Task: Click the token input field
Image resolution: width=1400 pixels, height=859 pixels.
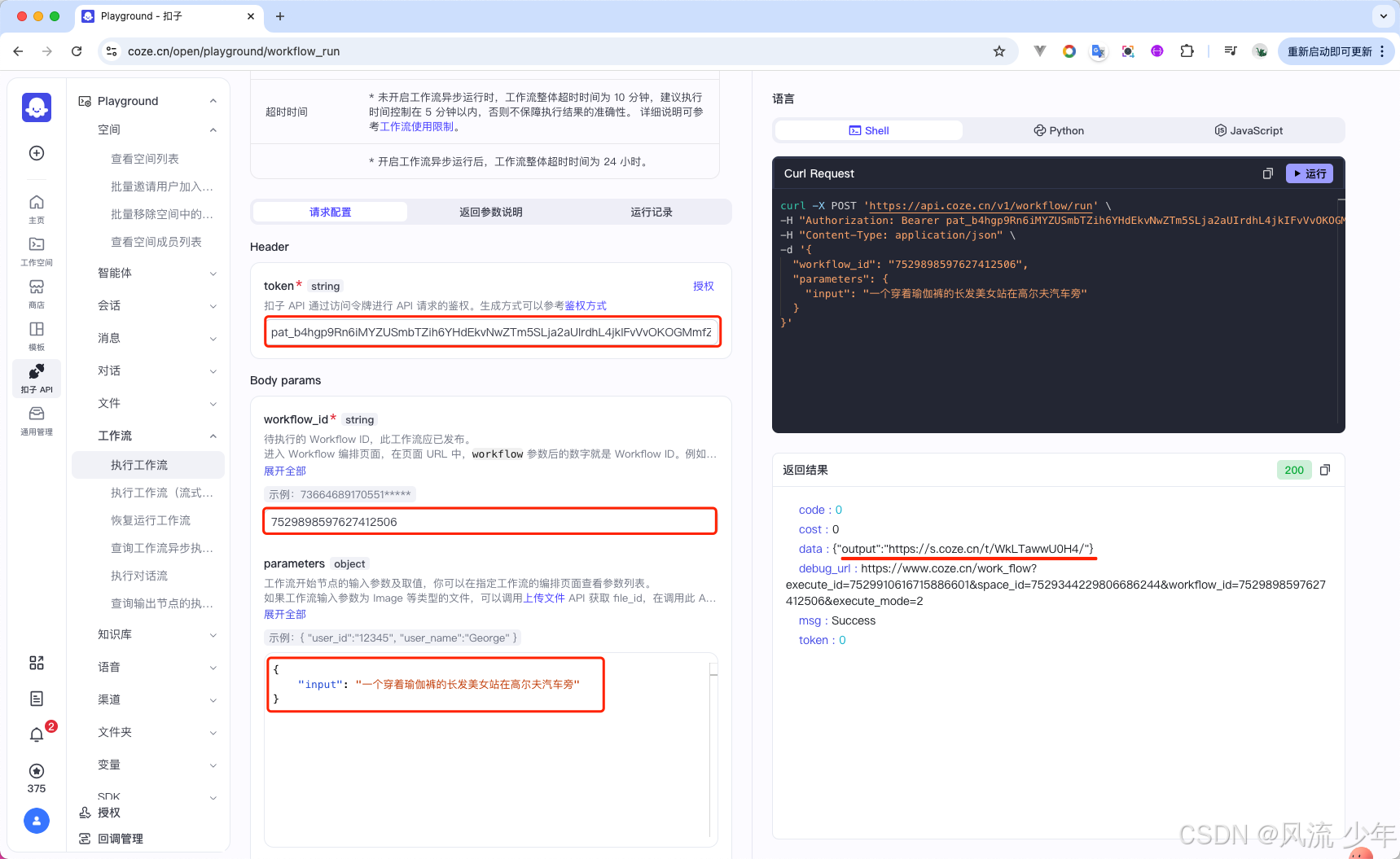Action: (x=492, y=331)
